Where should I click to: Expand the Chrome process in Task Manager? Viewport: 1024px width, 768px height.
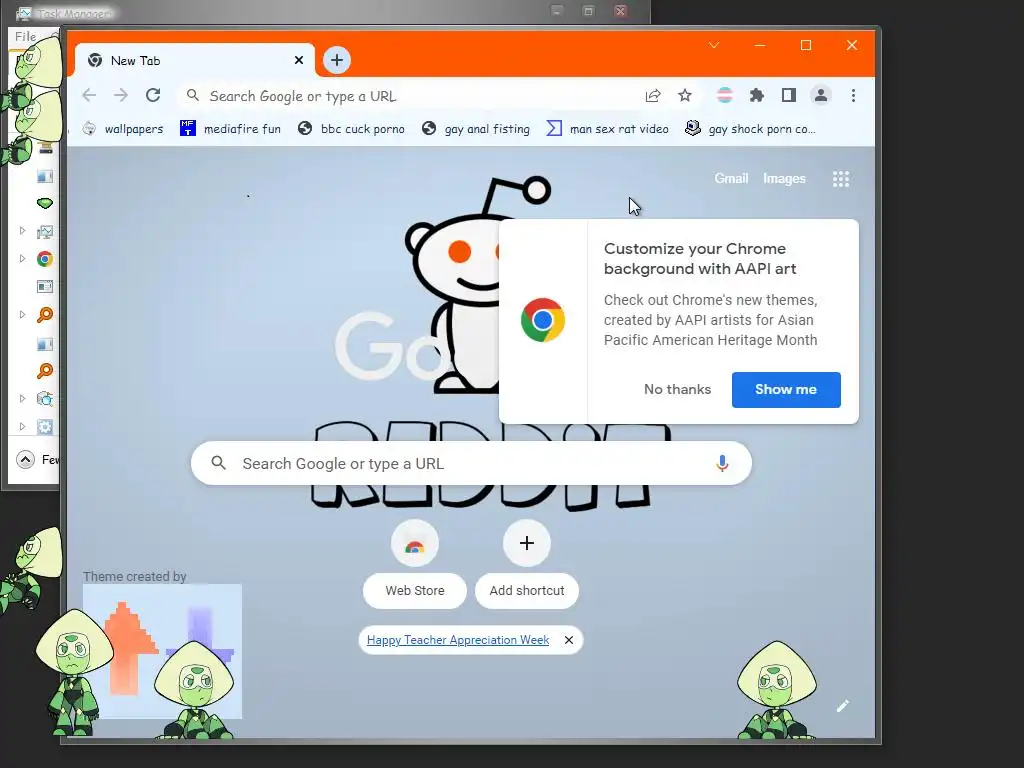coord(22,259)
